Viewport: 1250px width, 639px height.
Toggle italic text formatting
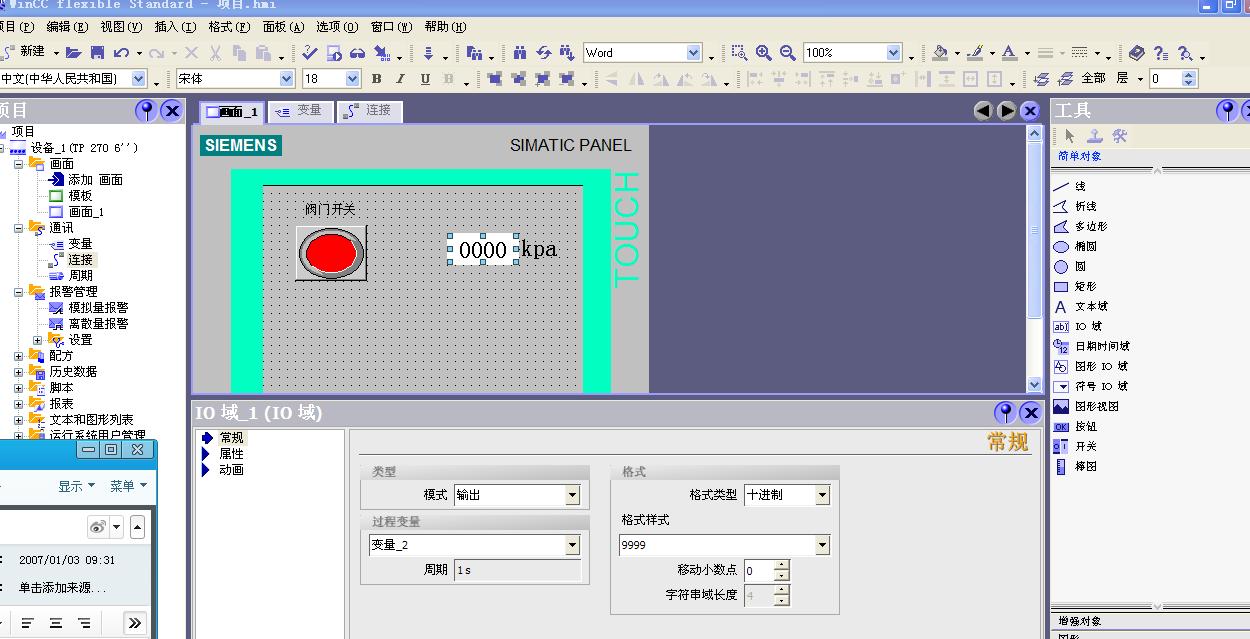point(400,78)
